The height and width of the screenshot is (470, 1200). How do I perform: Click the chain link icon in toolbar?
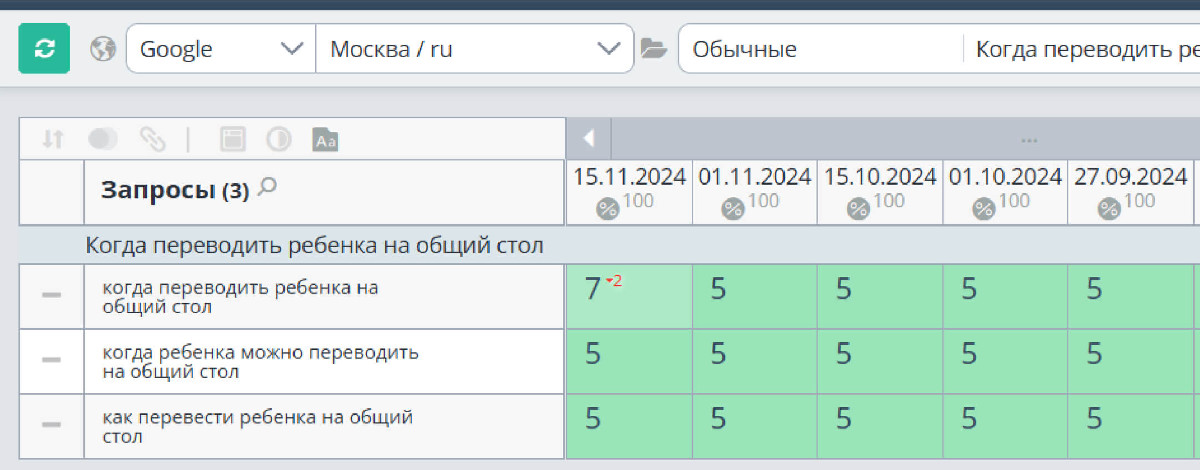click(x=152, y=139)
